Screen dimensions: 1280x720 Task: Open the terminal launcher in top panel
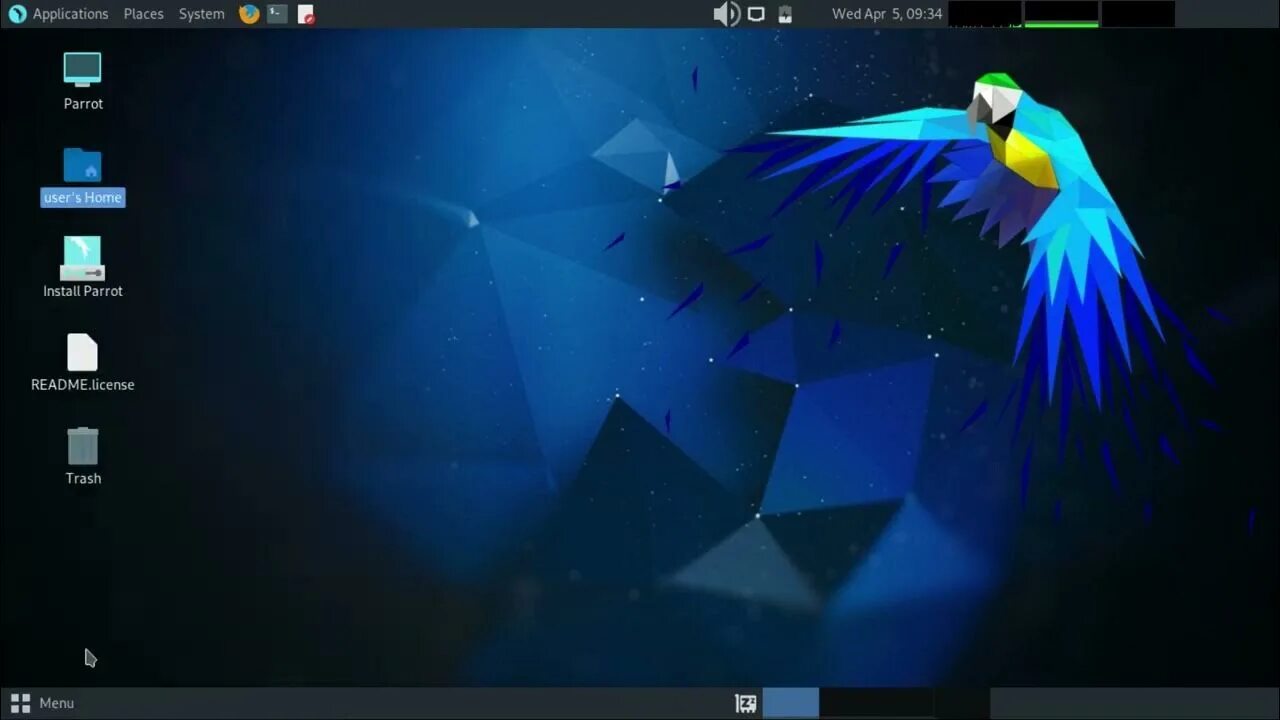[277, 14]
